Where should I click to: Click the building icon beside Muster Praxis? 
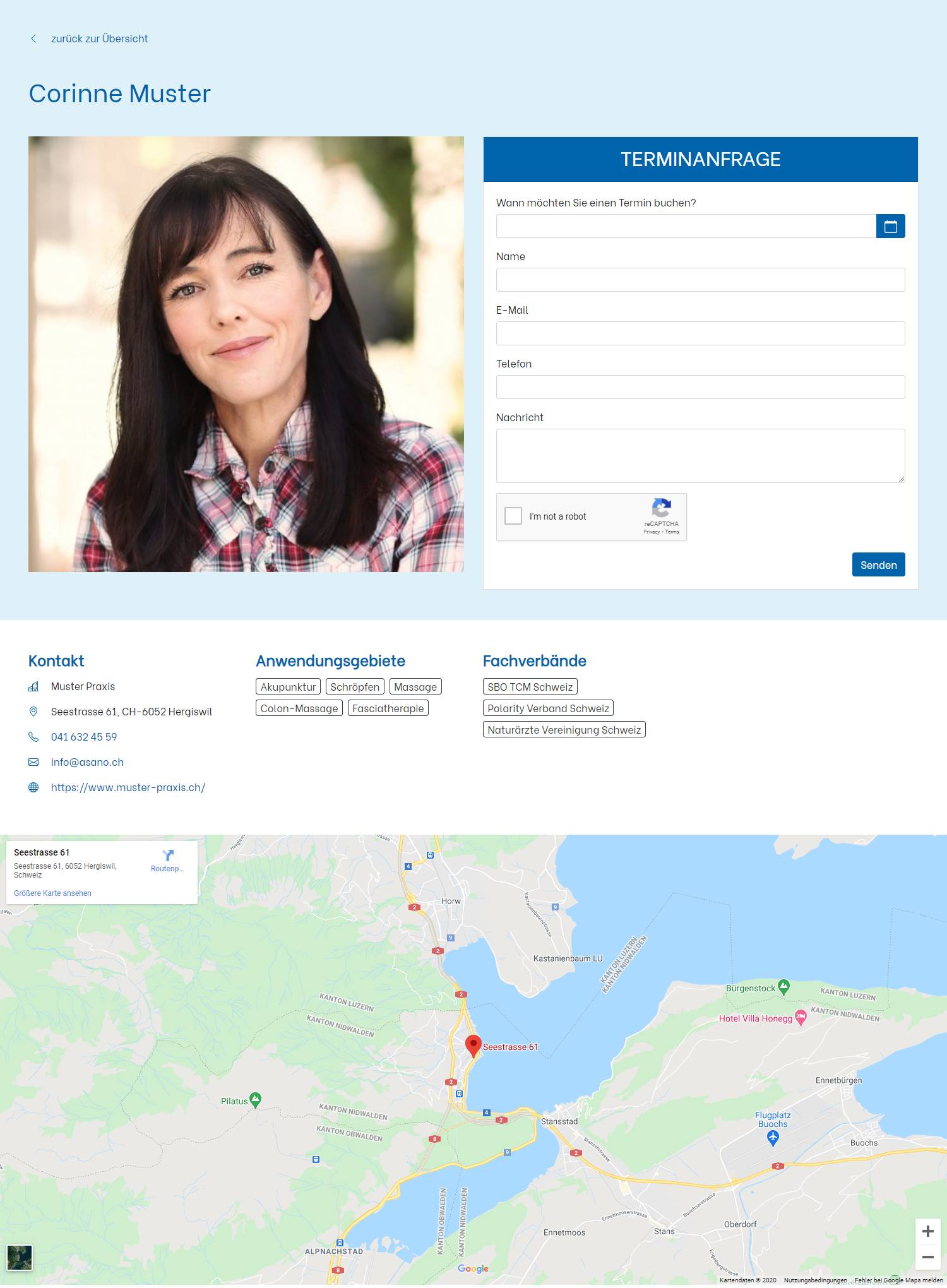tap(33, 686)
